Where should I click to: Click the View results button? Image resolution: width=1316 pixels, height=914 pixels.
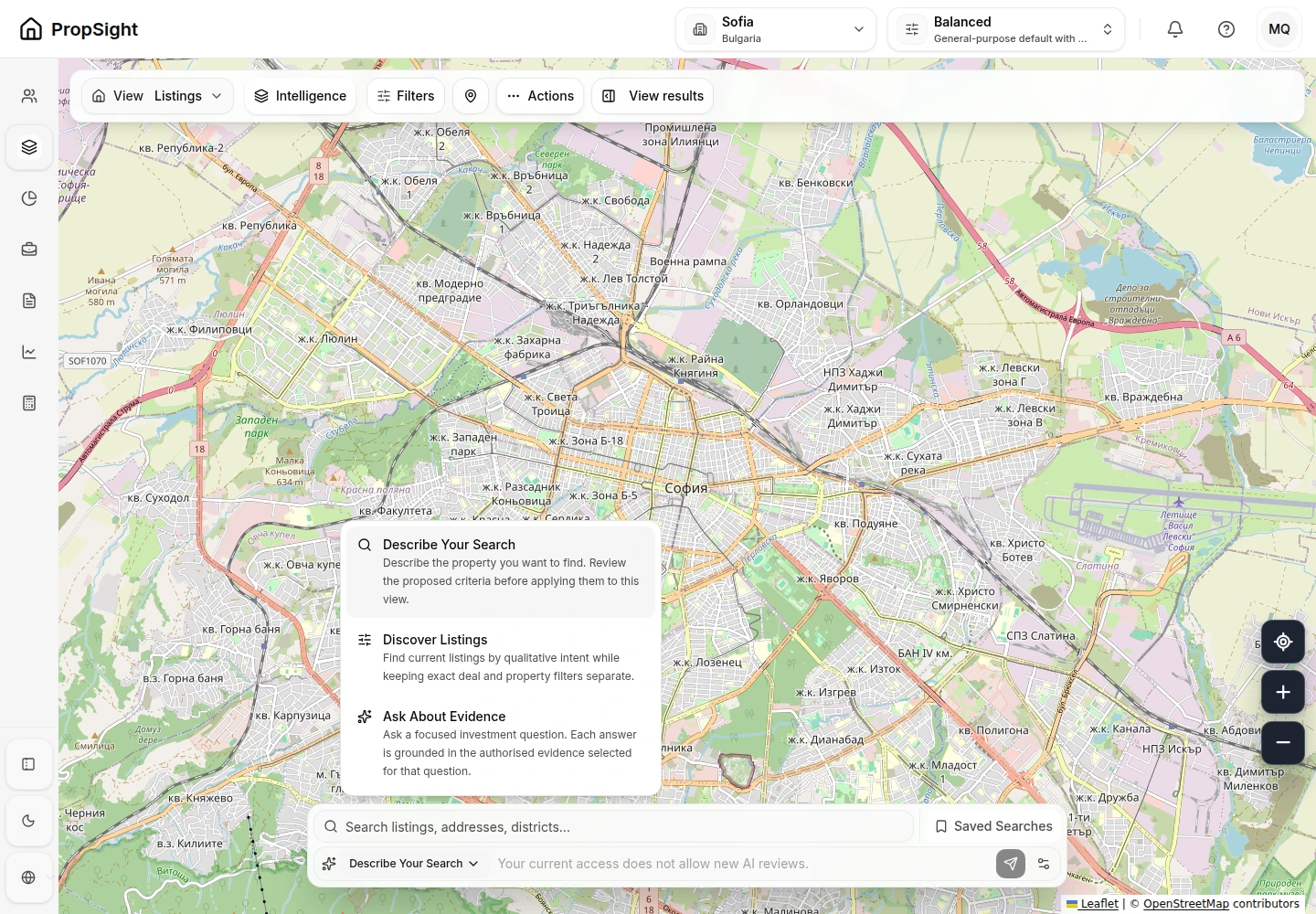coord(653,96)
